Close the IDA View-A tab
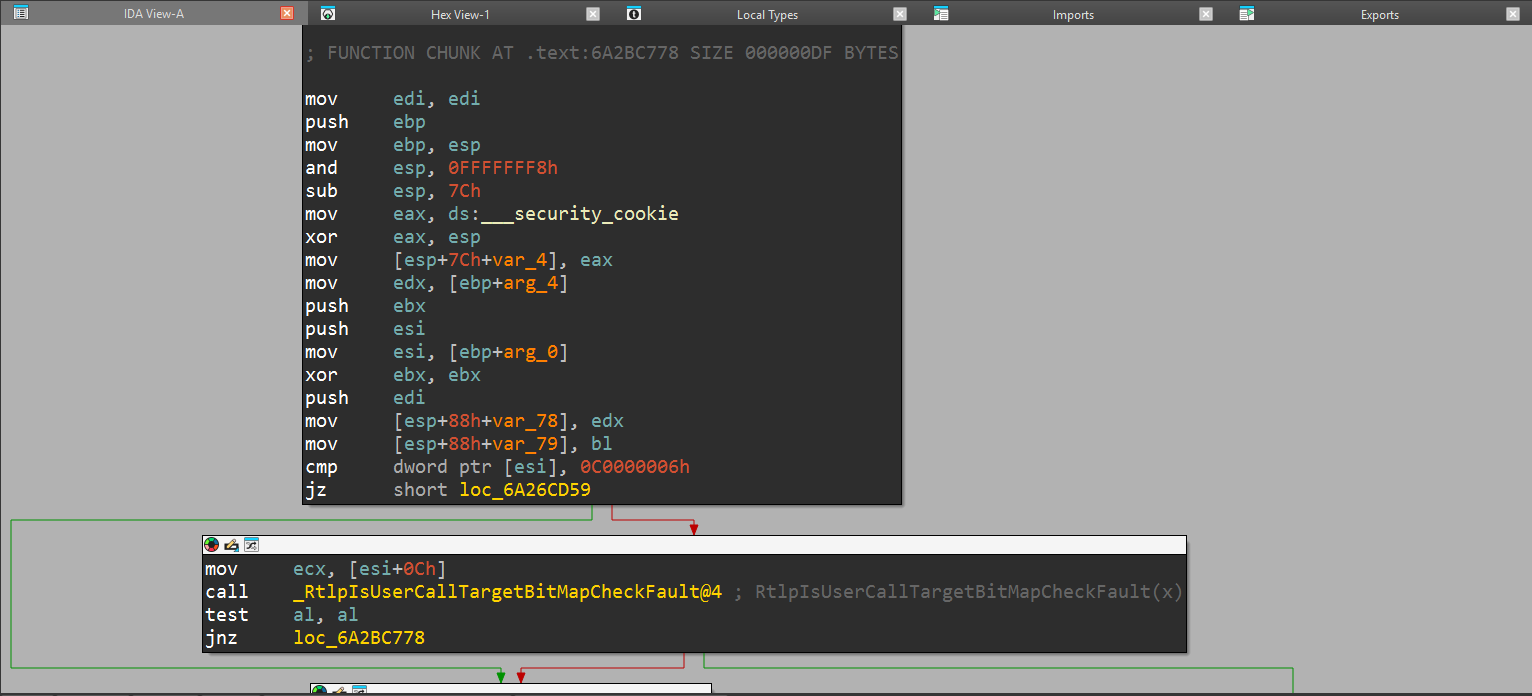This screenshot has width=1532, height=696. [287, 14]
